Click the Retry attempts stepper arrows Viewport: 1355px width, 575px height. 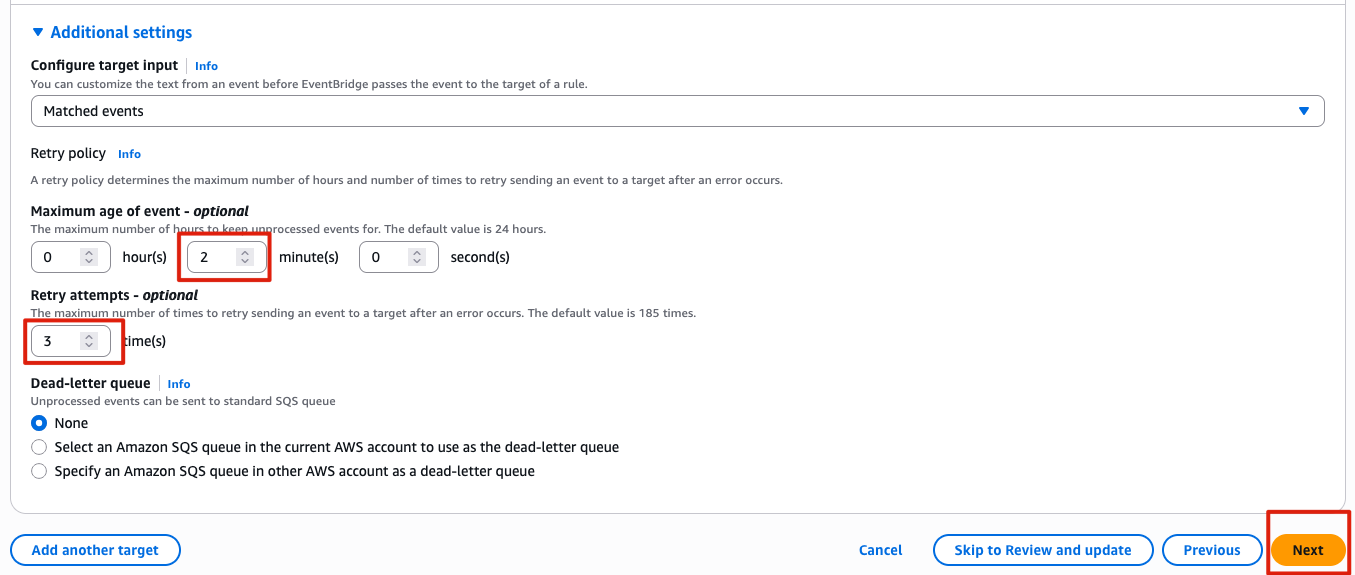point(89,341)
